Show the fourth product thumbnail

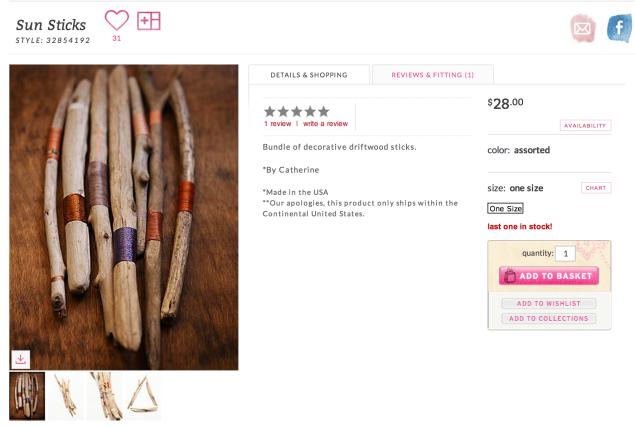(x=142, y=396)
